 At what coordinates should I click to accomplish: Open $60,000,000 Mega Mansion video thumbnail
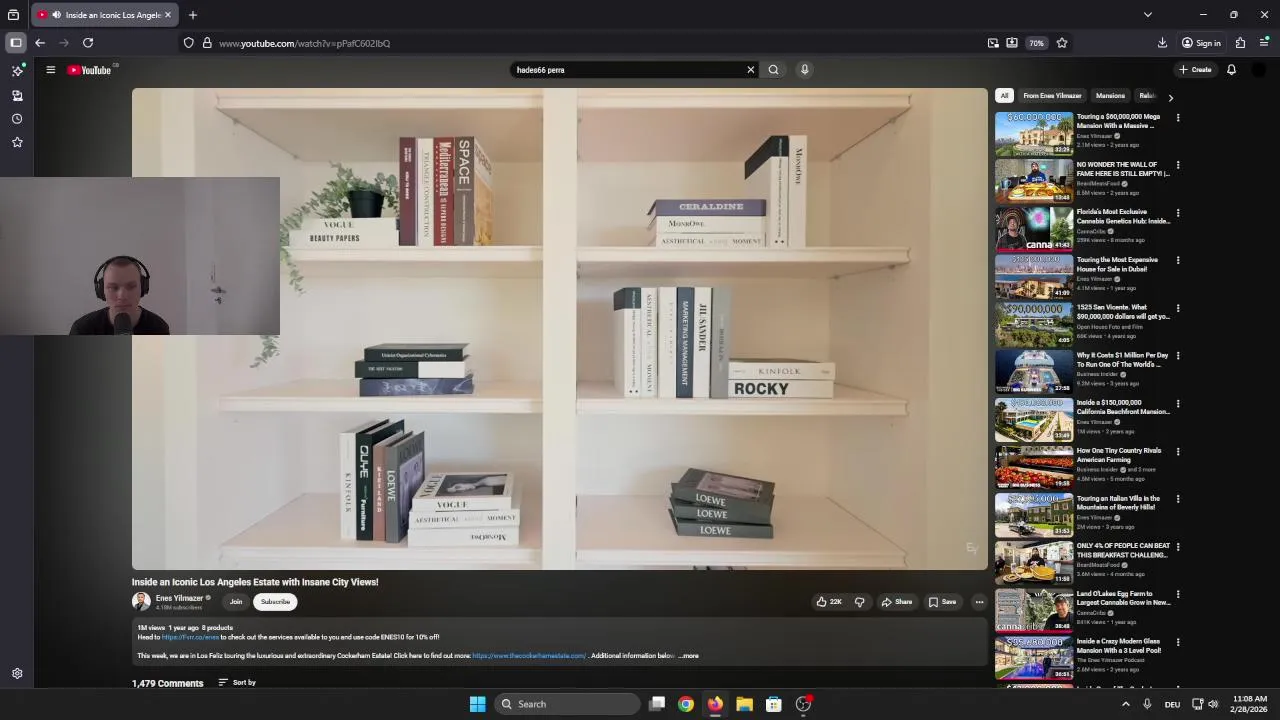coord(1034,133)
